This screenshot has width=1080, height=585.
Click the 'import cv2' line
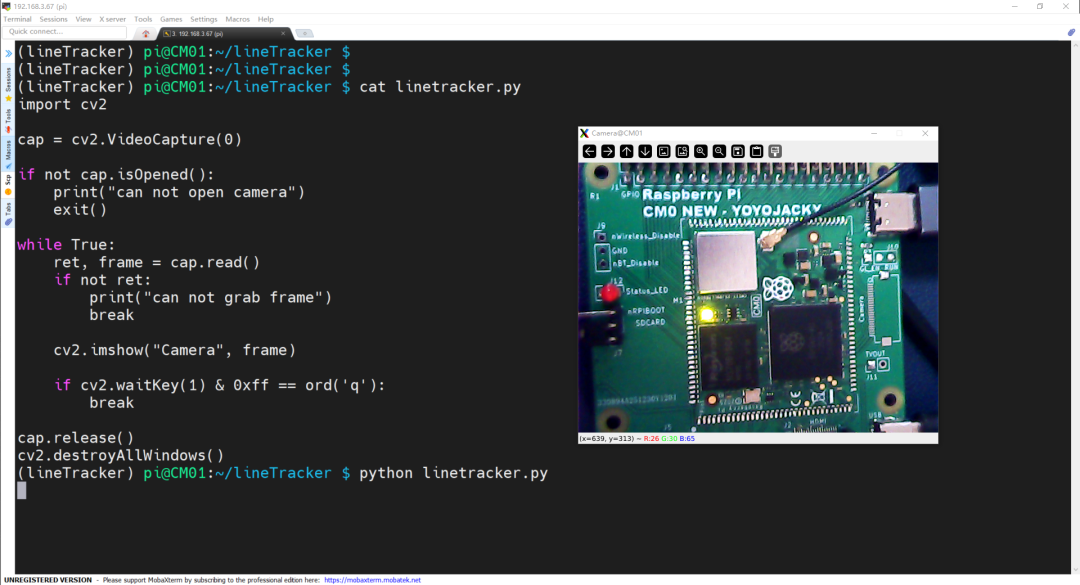pos(62,105)
